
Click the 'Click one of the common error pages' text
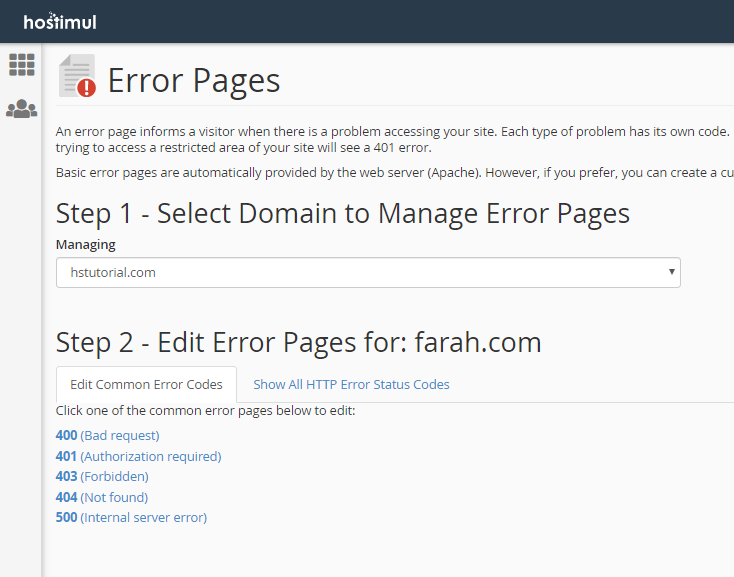(205, 411)
